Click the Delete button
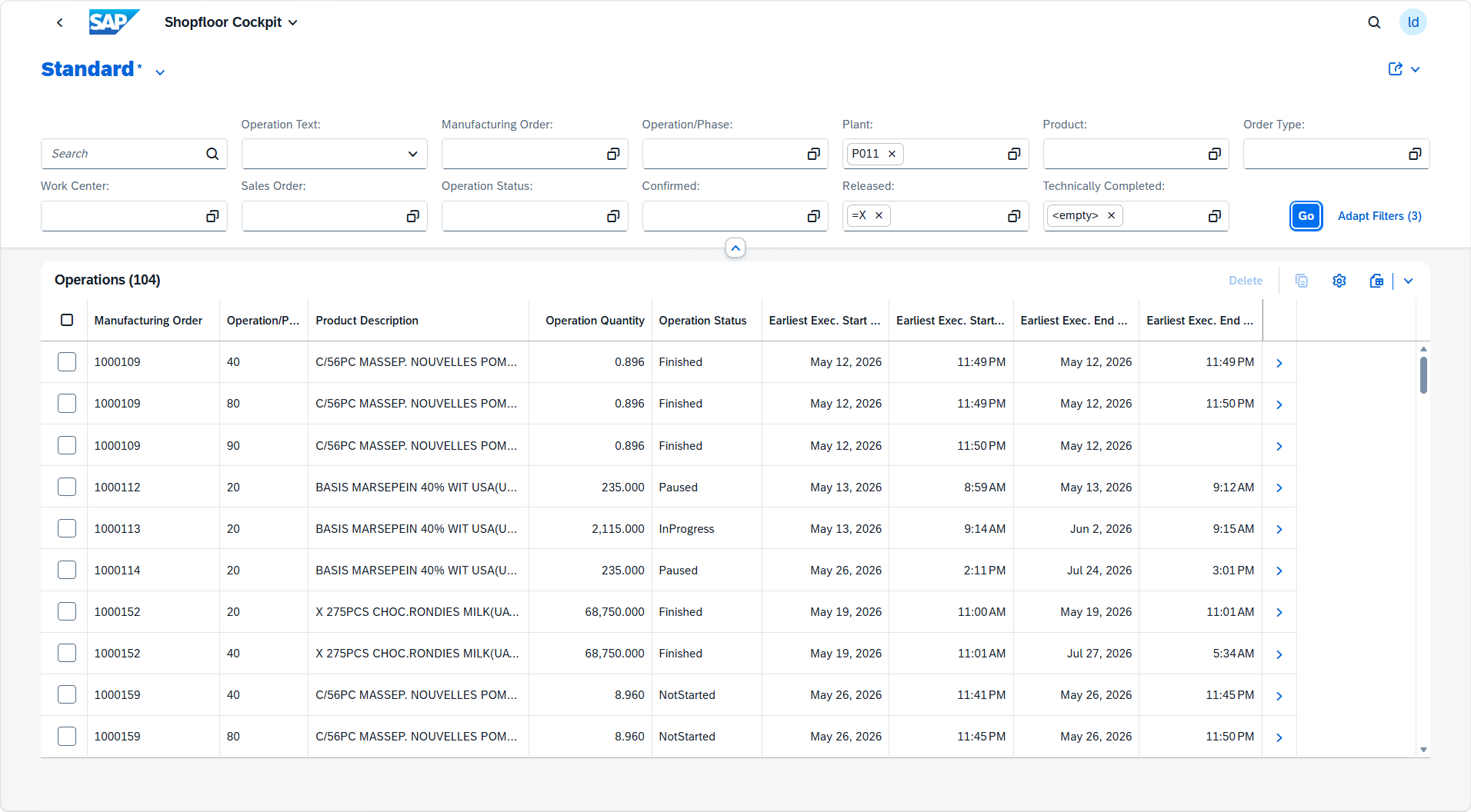Viewport: 1471px width, 812px height. coord(1246,281)
